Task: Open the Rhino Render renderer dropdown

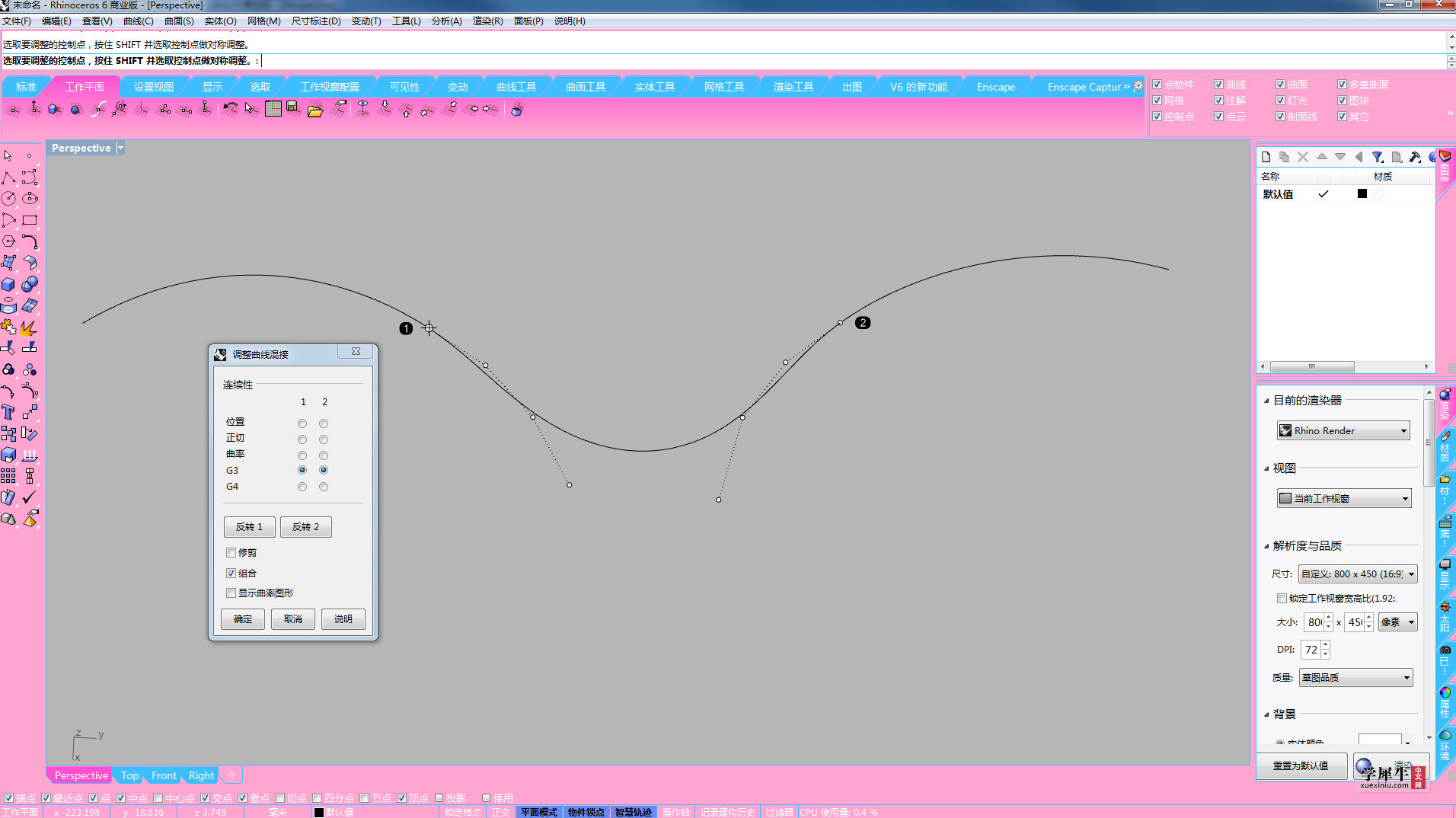Action: (1343, 431)
